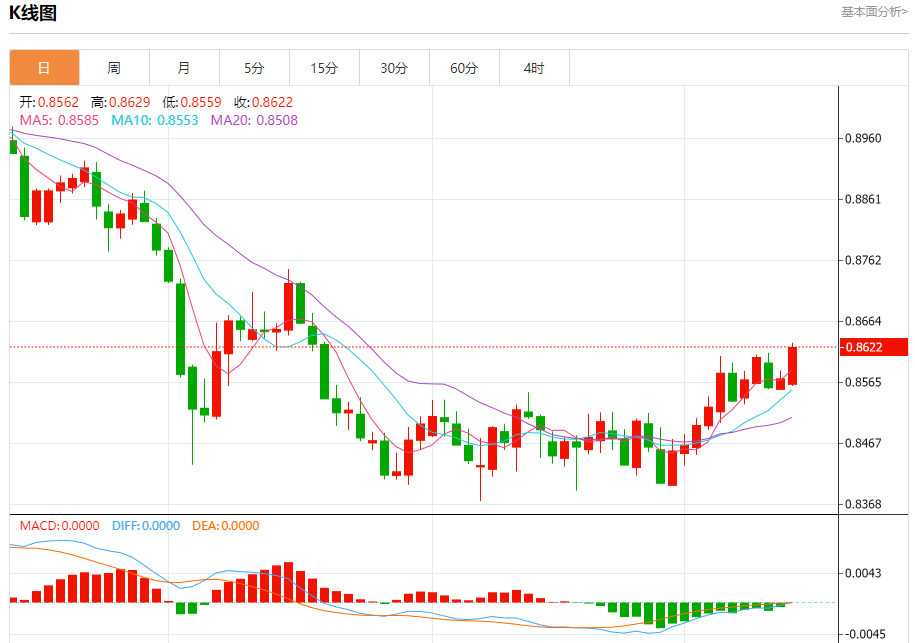Click the 0.8960 price axis label
This screenshot has width=915, height=643.
point(863,138)
